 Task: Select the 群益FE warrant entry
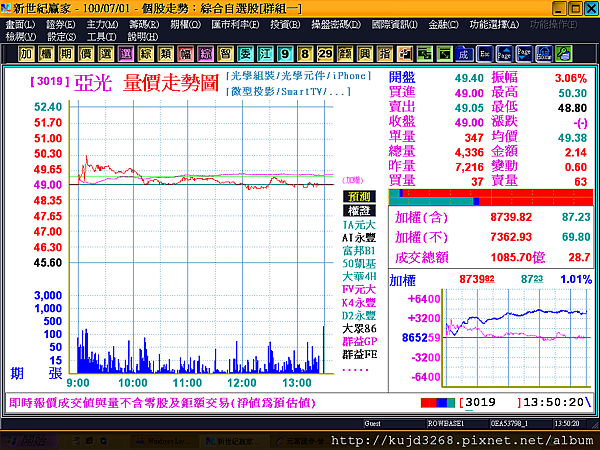click(x=359, y=355)
